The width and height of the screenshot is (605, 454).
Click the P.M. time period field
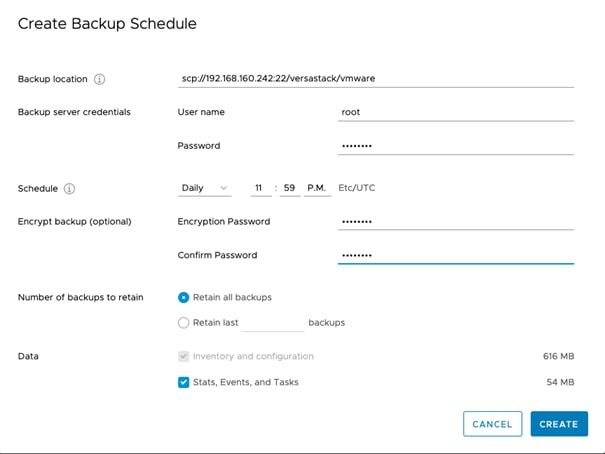[317, 188]
